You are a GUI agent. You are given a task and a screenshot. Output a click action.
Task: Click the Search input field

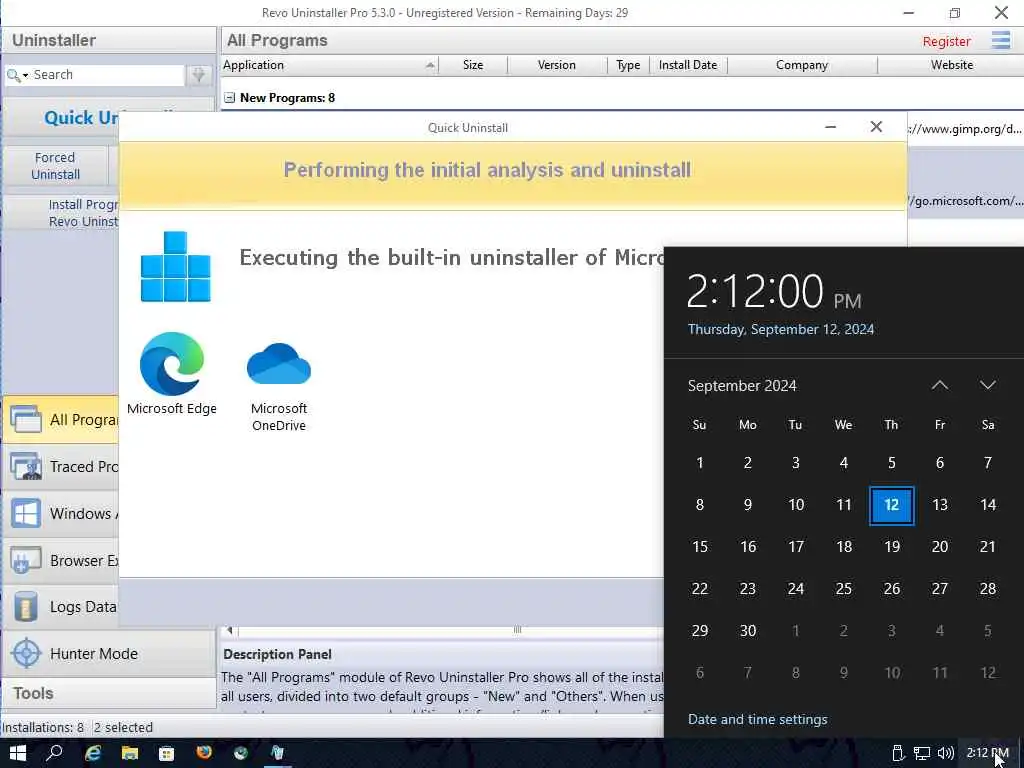click(x=108, y=75)
